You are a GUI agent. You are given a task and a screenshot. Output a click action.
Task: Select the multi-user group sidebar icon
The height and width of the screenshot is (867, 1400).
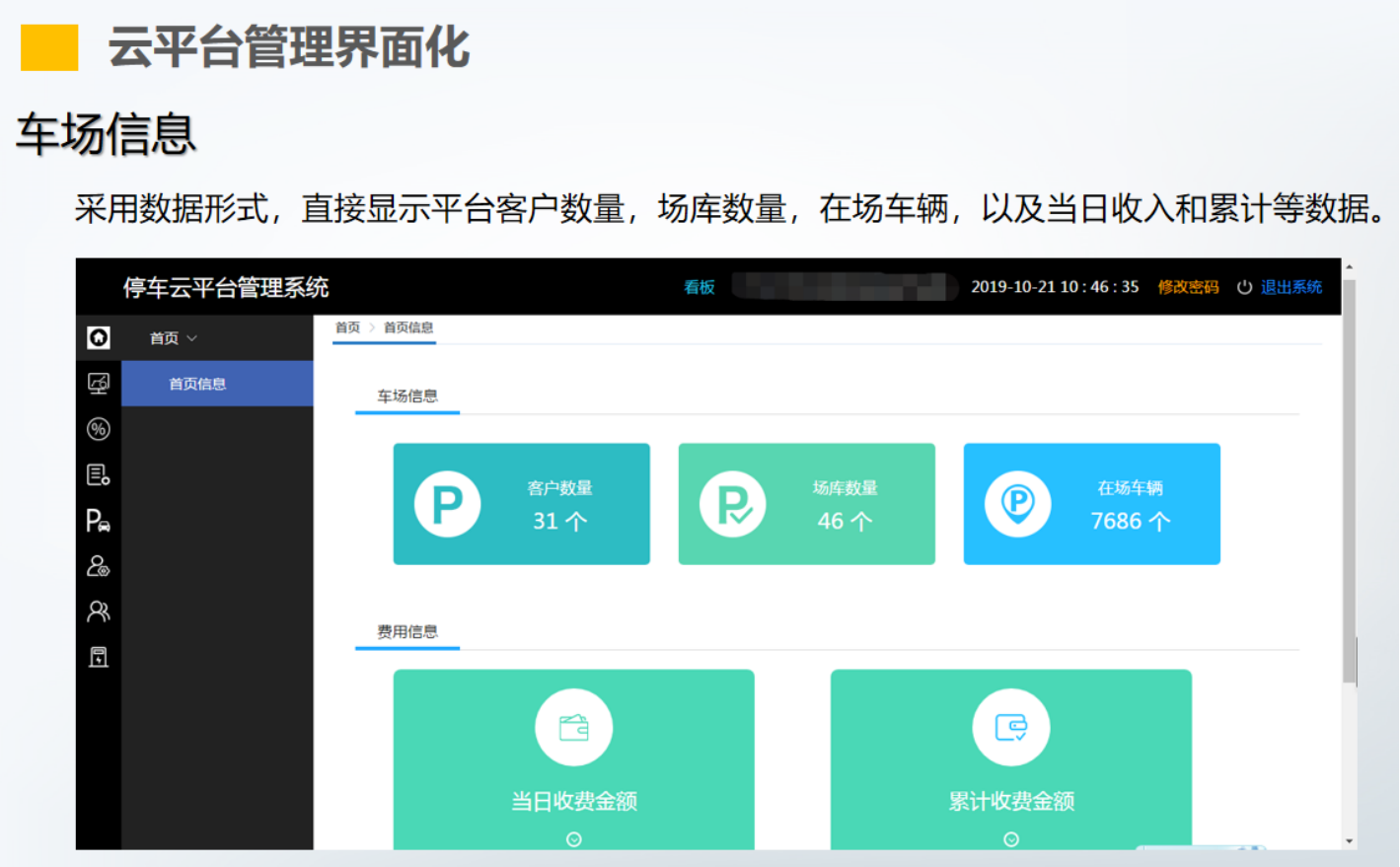click(99, 612)
